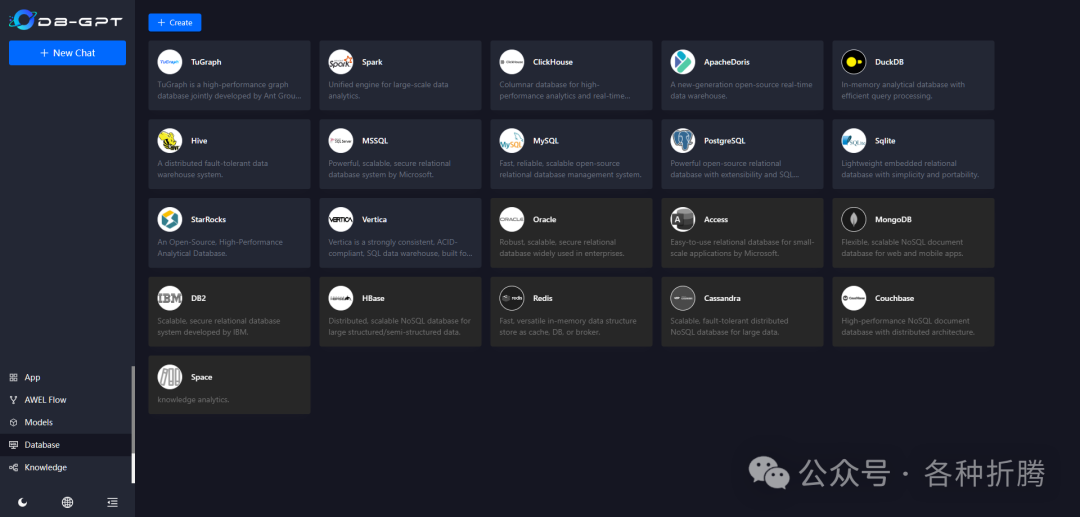Screen dimensions: 1080x517
Task: Click the Redis logo icon
Action: [512, 298]
